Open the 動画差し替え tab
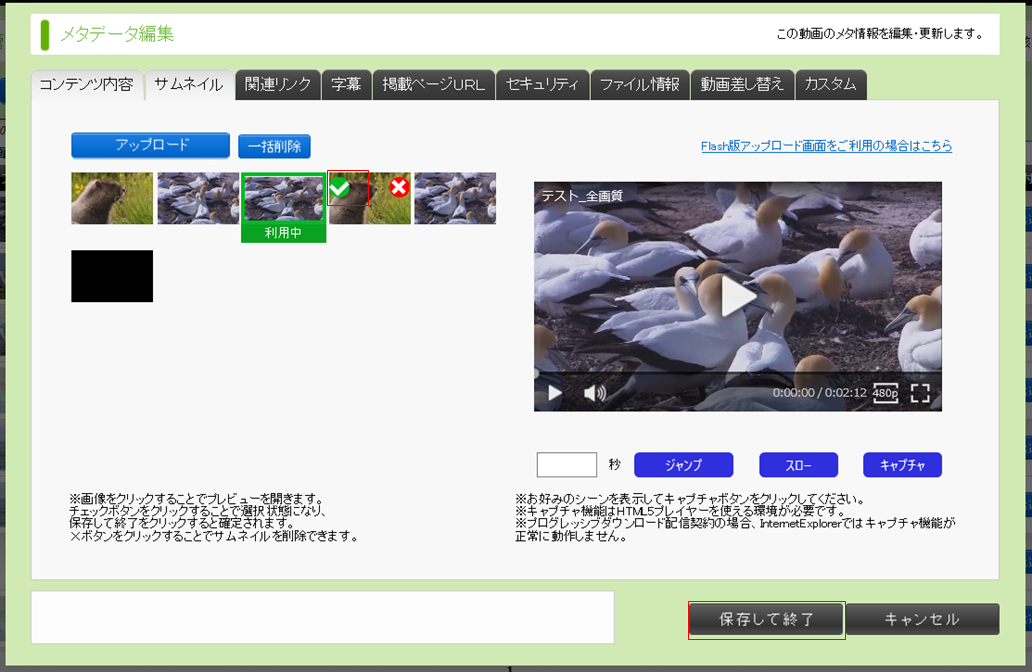The width and height of the screenshot is (1032, 672). (x=742, y=85)
